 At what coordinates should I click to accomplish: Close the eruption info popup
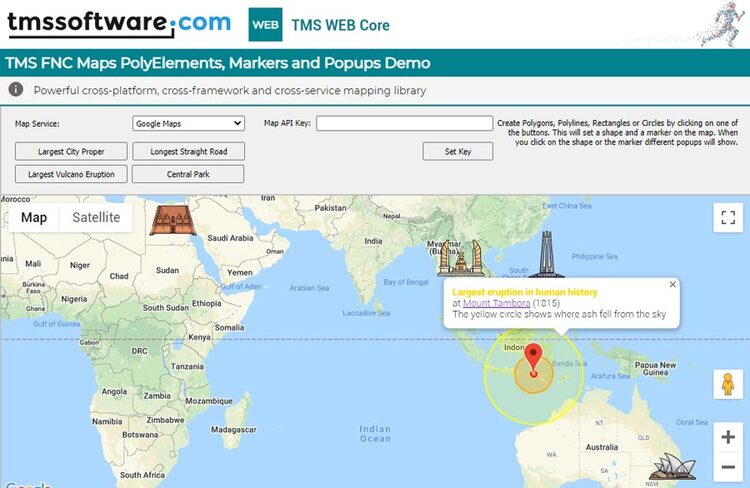point(672,285)
